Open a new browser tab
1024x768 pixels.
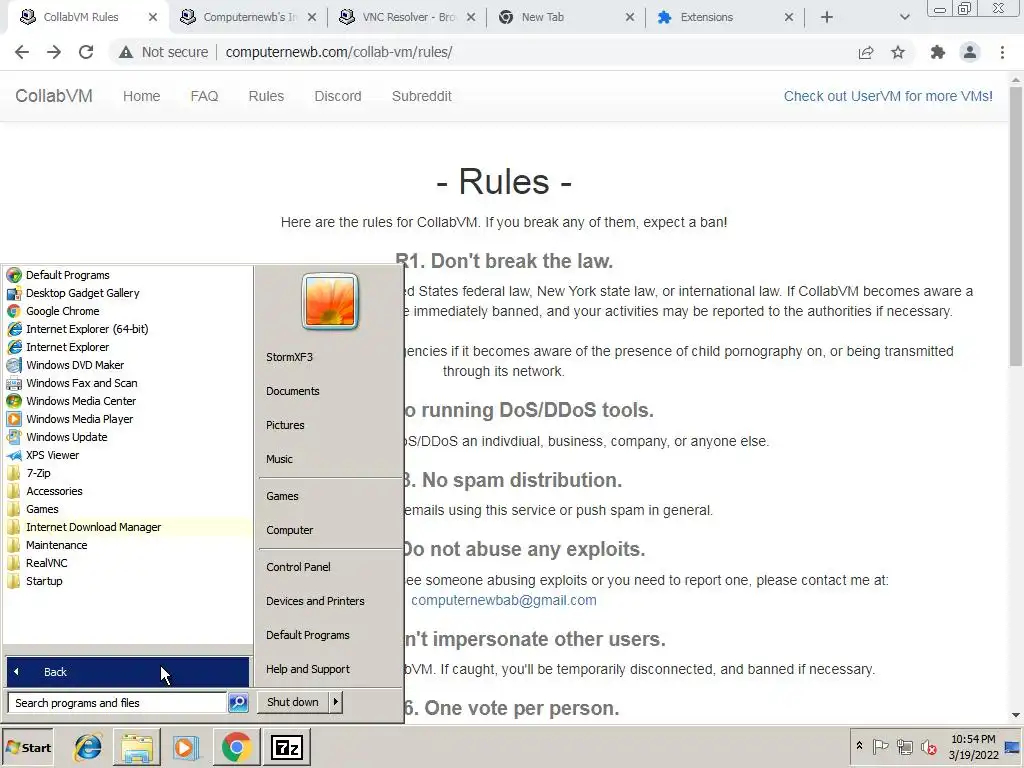(x=827, y=18)
